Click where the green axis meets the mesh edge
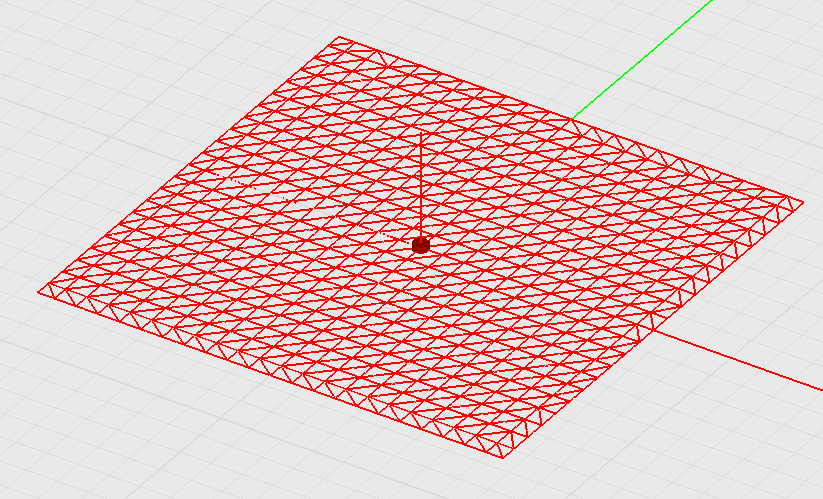 [571, 120]
